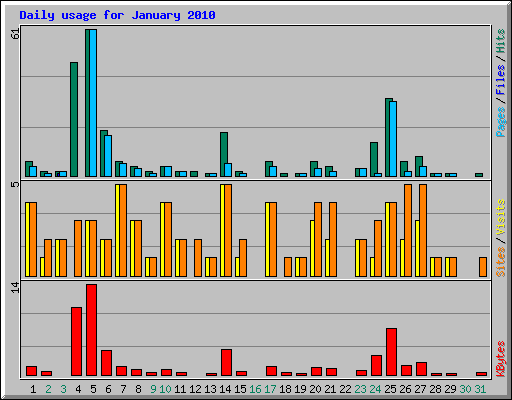
Task: Click day label 15 on the x-axis
Action: coord(240,389)
